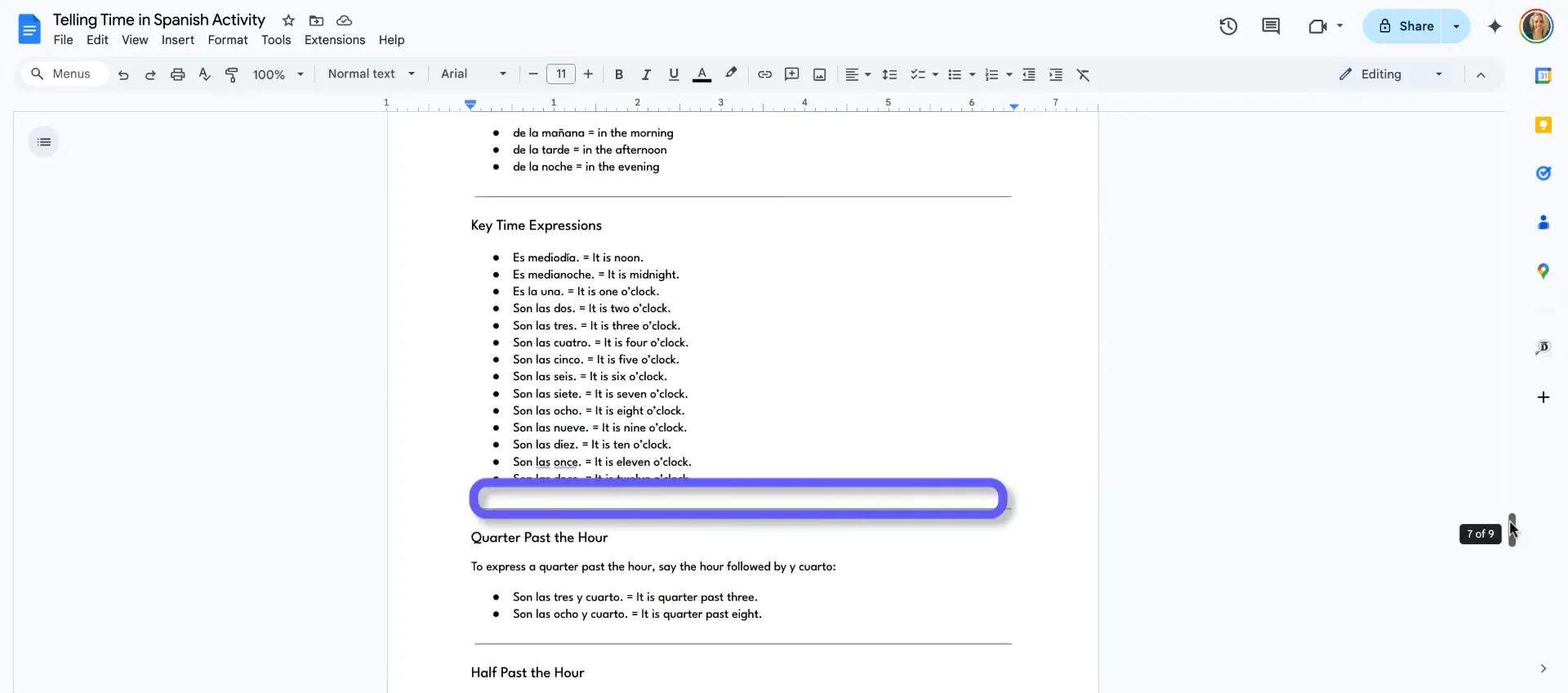Open the version history clock icon
This screenshot has height=693, width=1568.
[1228, 26]
